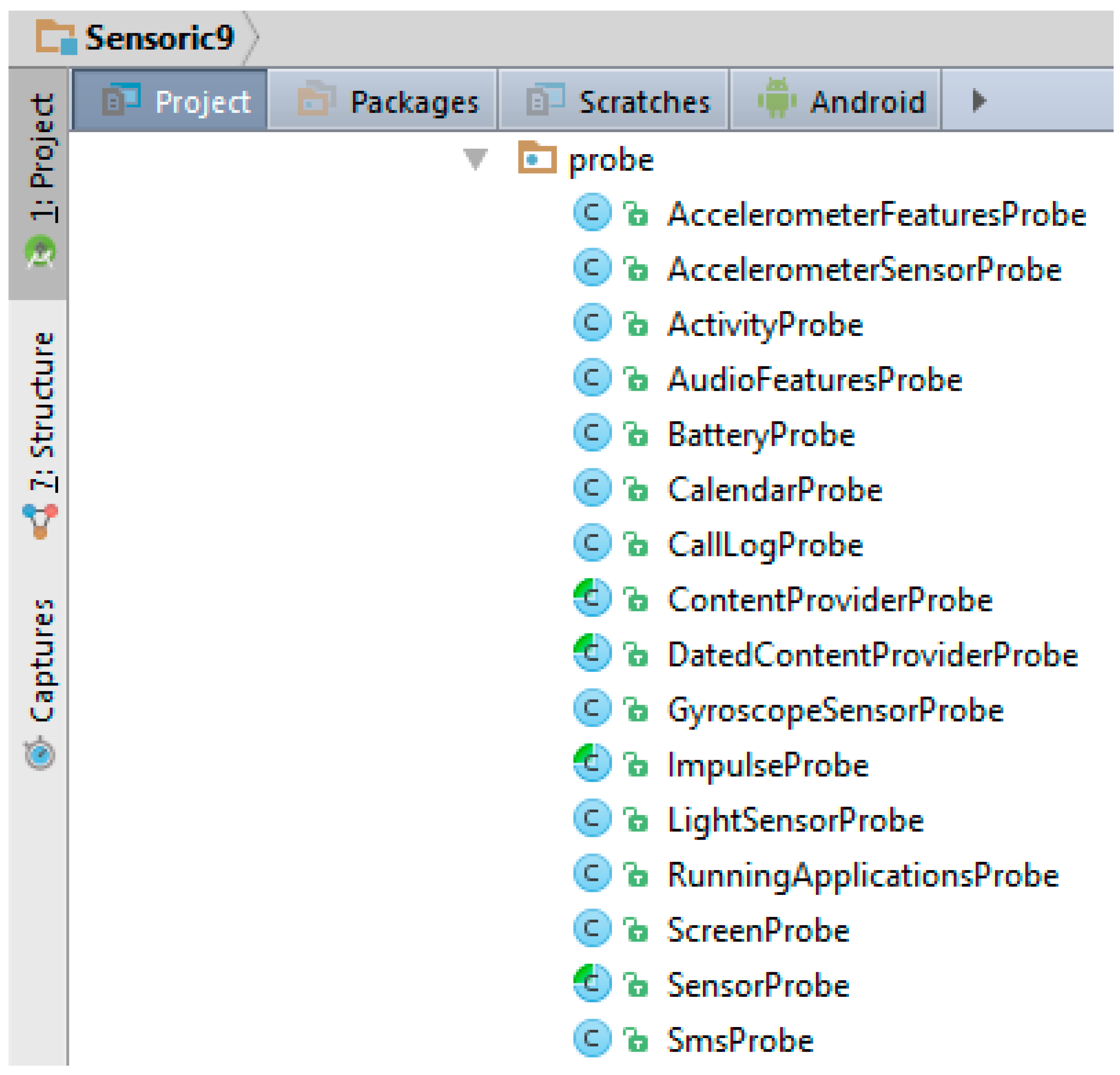Click class icon beside ScreenProbe

(592, 929)
